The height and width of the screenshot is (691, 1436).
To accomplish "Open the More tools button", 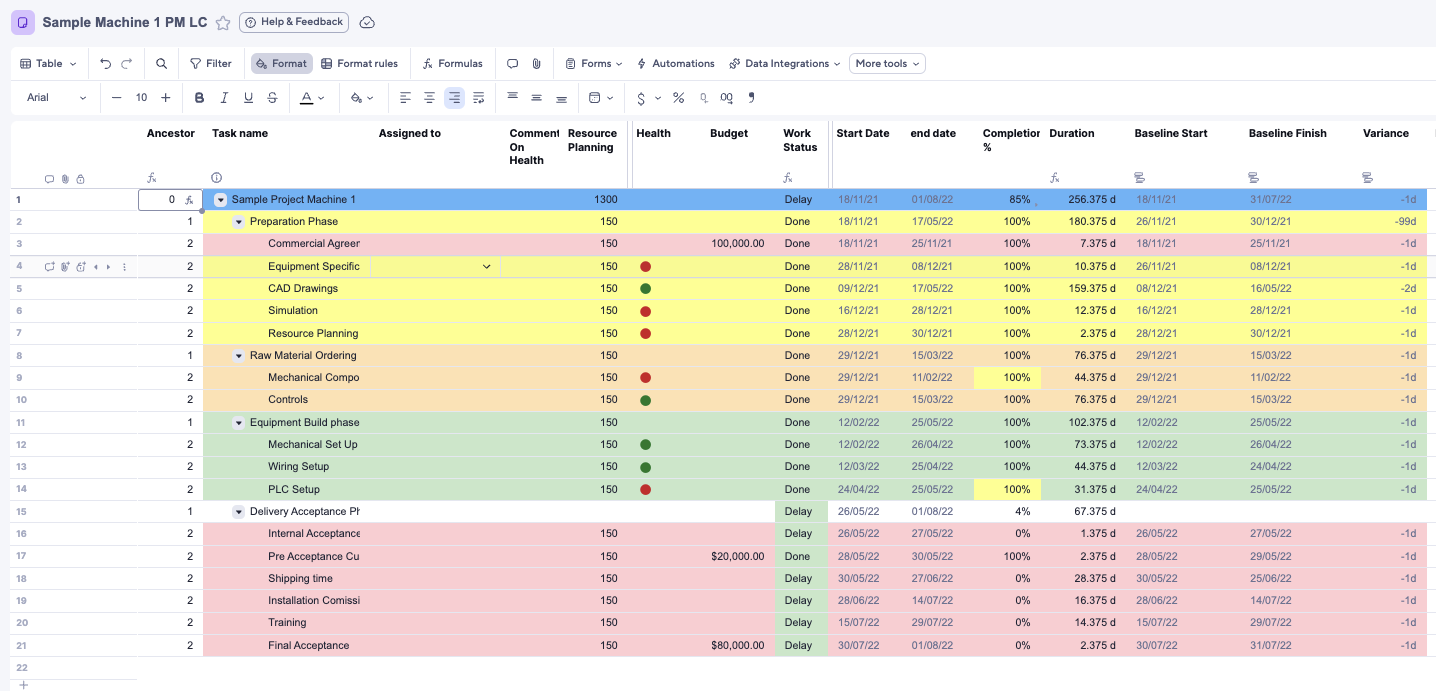I will coord(887,64).
